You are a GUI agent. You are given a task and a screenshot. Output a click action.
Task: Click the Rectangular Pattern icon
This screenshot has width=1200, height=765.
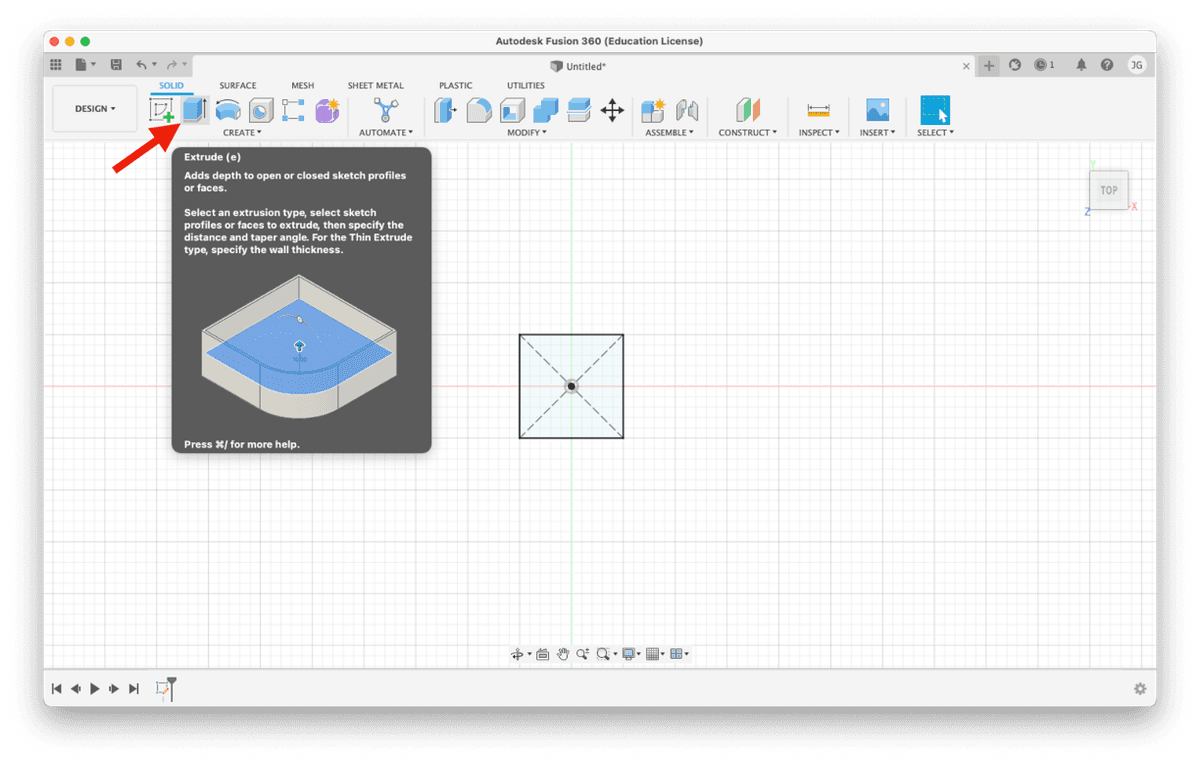click(293, 110)
